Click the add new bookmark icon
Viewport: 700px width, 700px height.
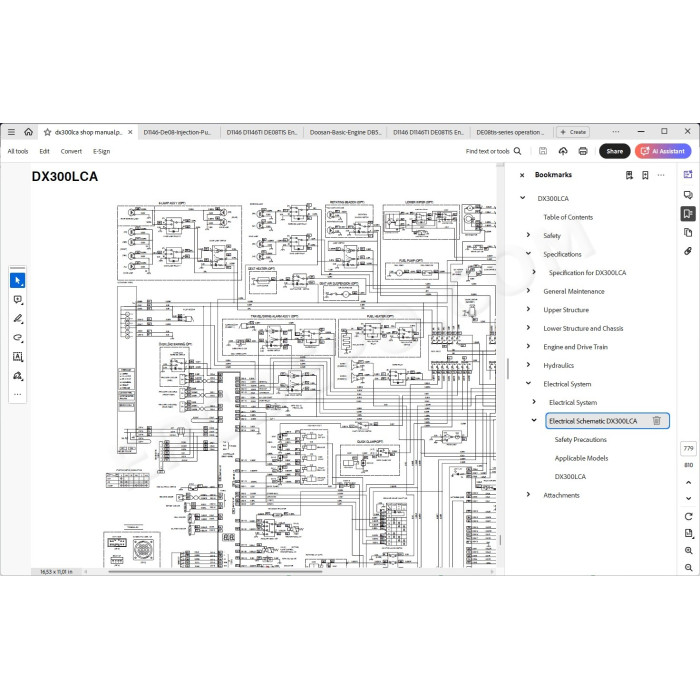tap(645, 175)
